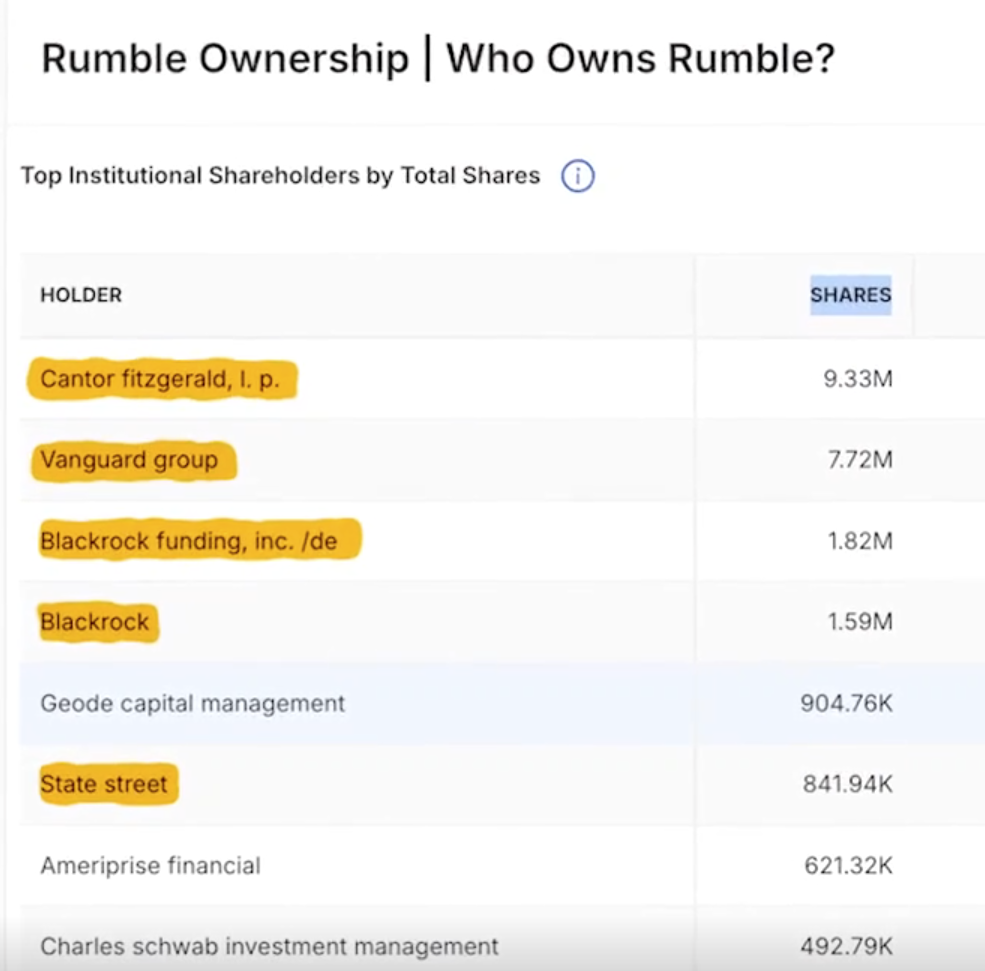The height and width of the screenshot is (971, 985).
Task: Click the 1.82M shares value
Action: coord(858,542)
